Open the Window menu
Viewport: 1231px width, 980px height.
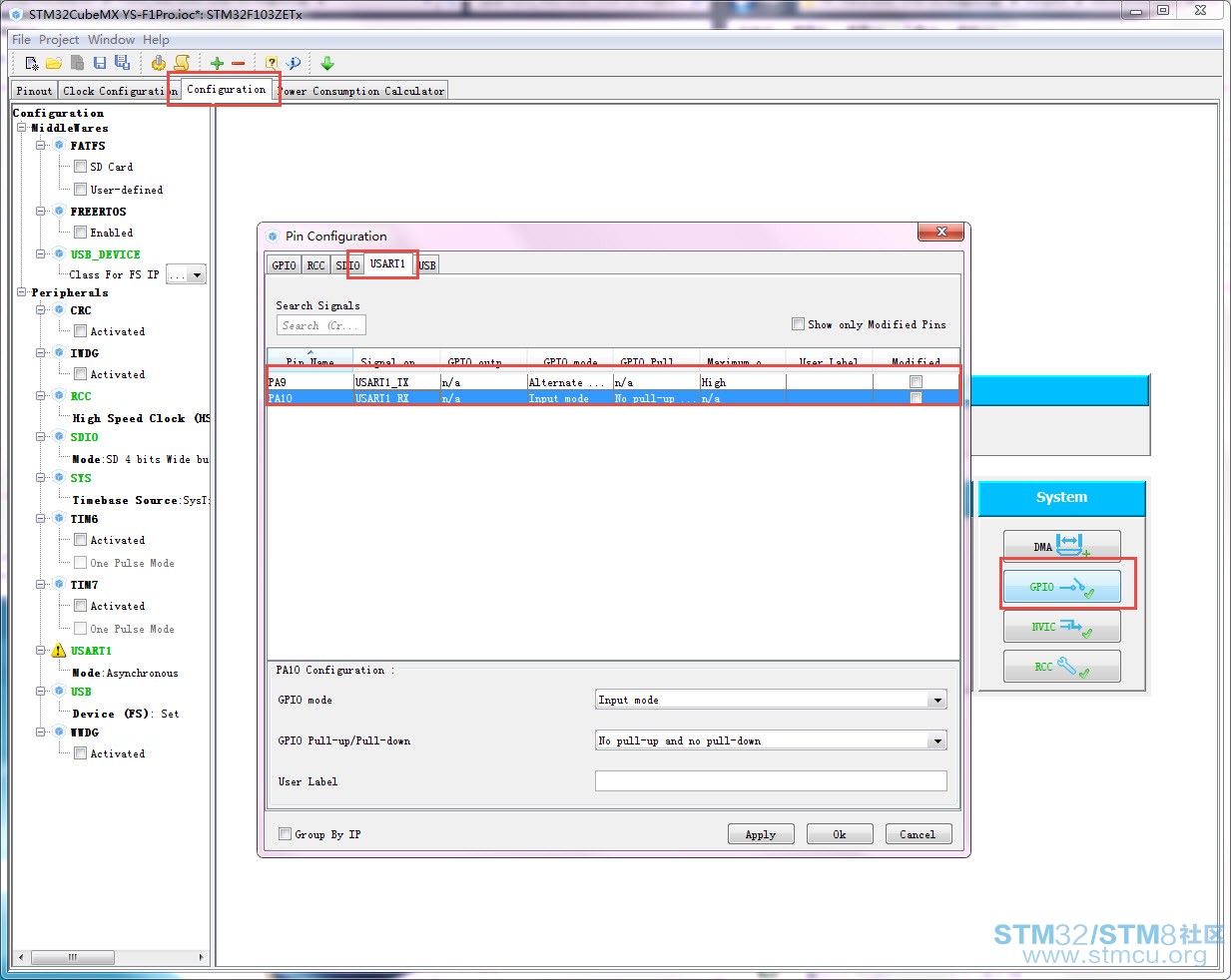click(x=111, y=40)
